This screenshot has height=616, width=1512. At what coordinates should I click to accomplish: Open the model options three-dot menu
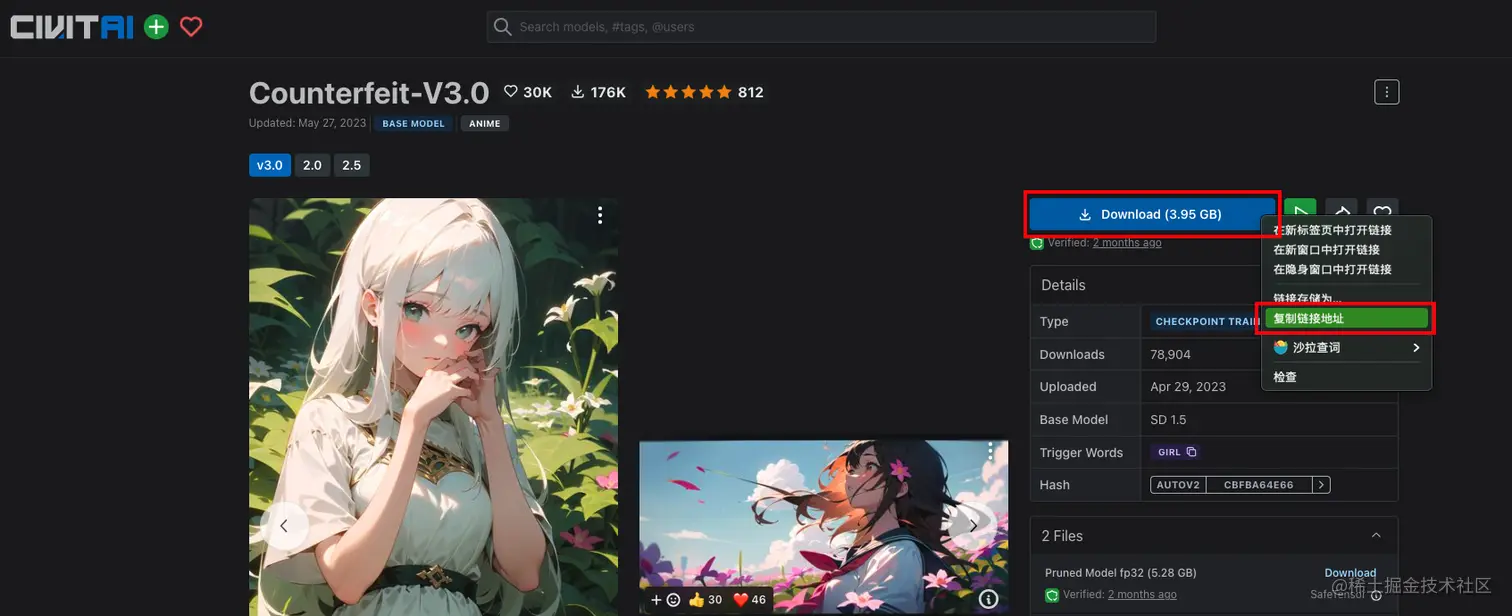1386,92
